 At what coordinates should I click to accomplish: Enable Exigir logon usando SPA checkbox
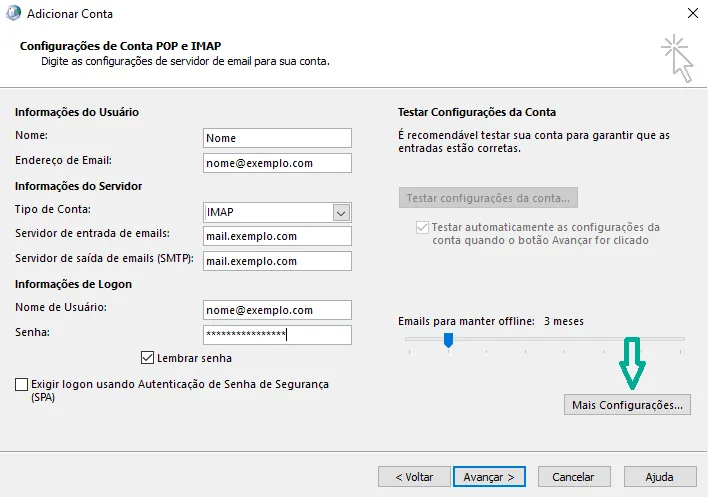tap(21, 385)
